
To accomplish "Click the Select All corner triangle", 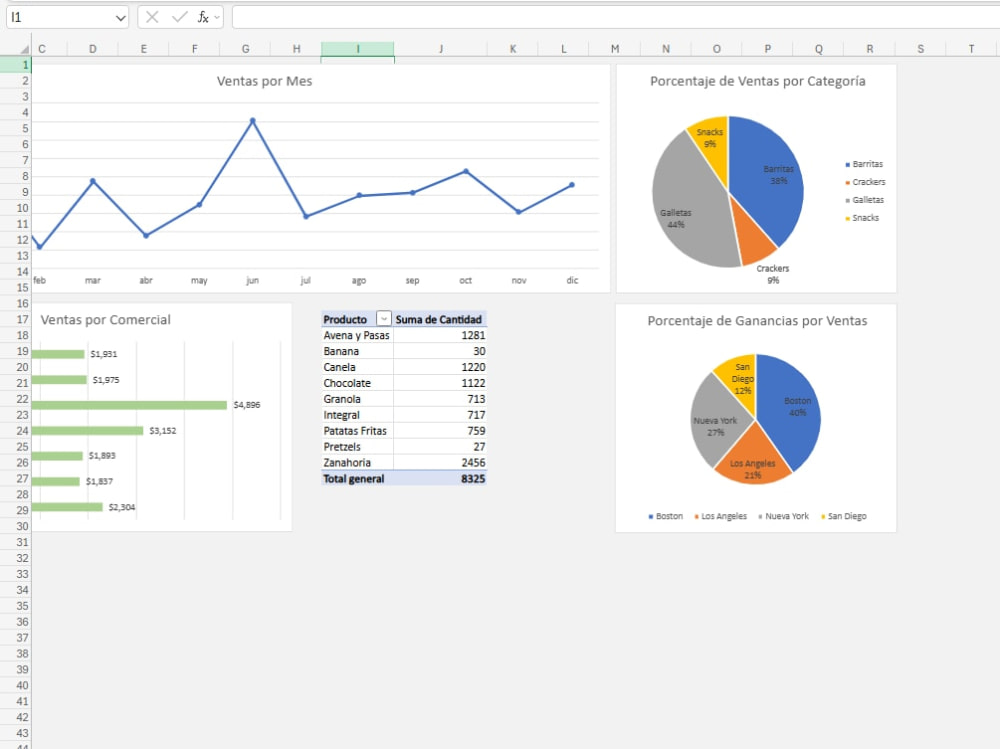I will 24,49.
